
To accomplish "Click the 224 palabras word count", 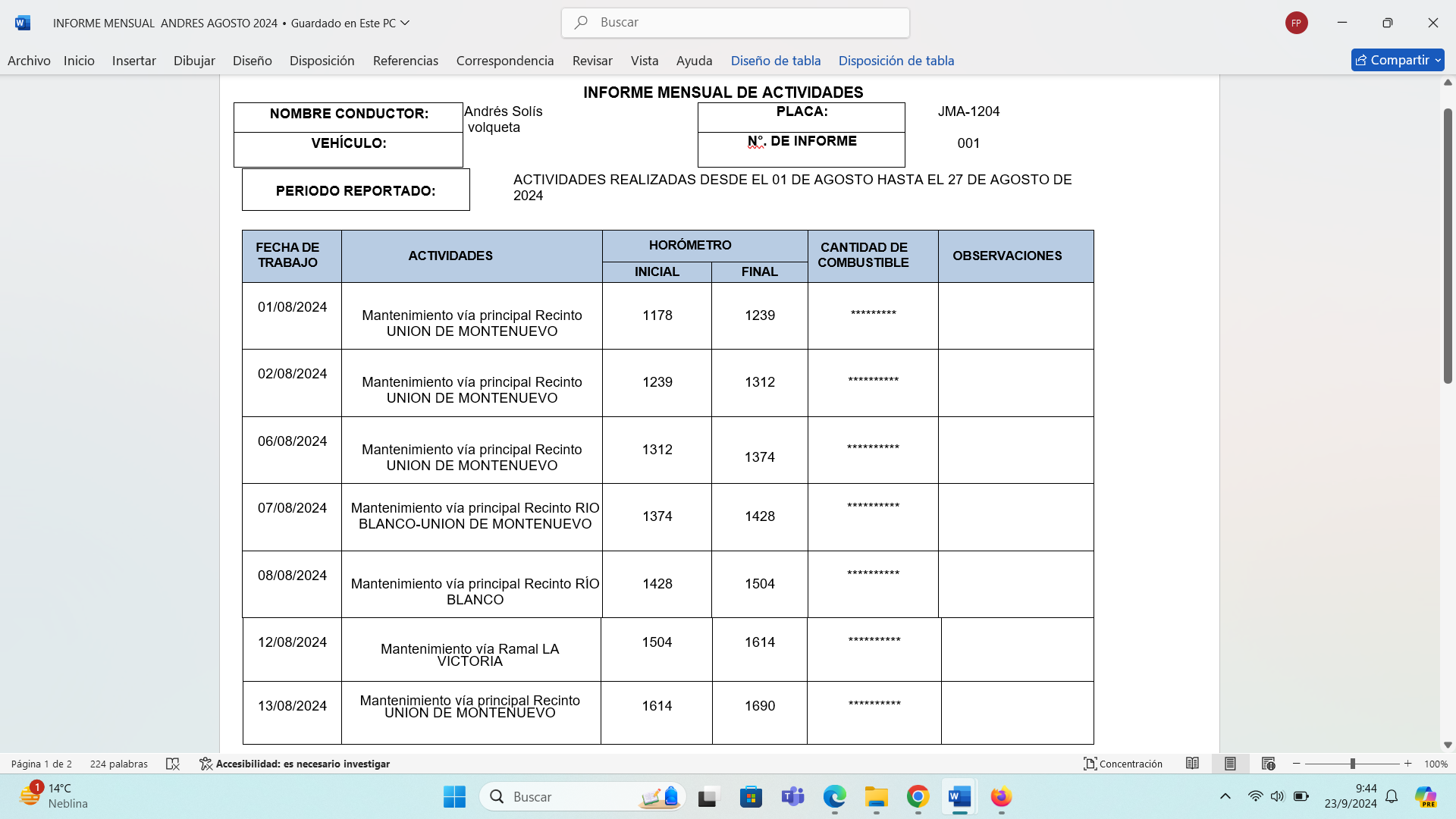I will (118, 764).
